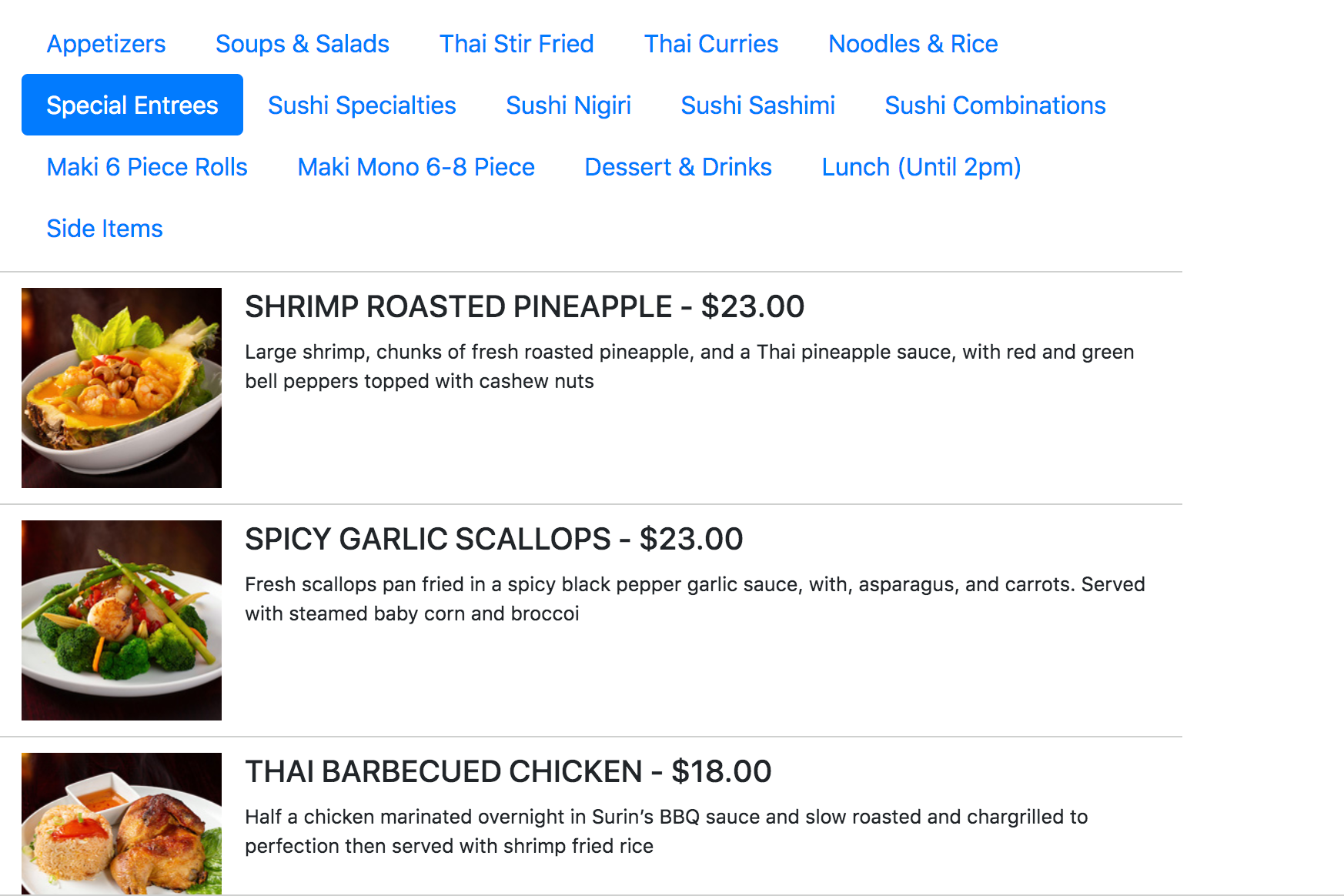Viewport: 1344px width, 896px height.
Task: Select the Side Items tab
Action: 105,229
